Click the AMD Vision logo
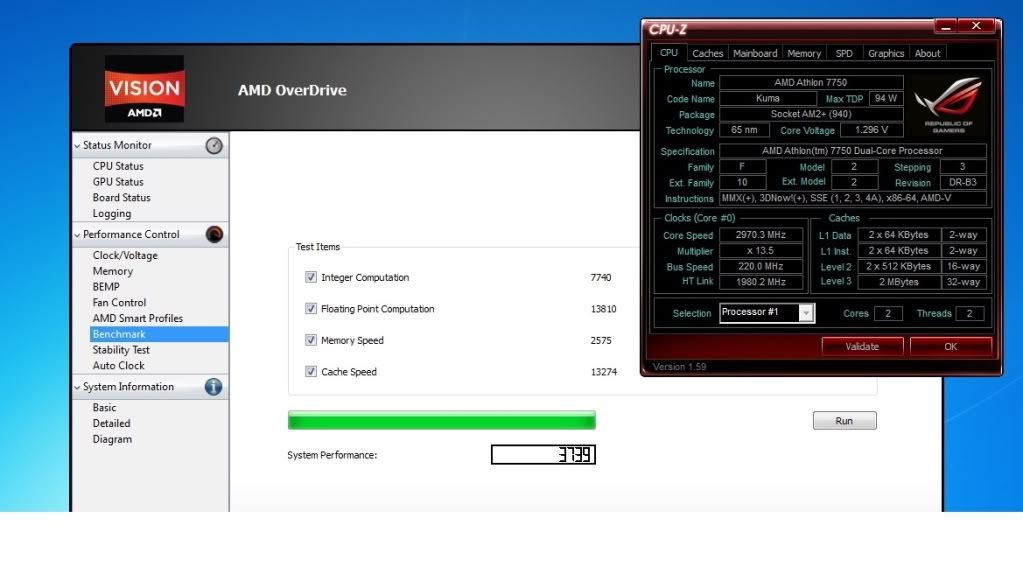 click(144, 89)
